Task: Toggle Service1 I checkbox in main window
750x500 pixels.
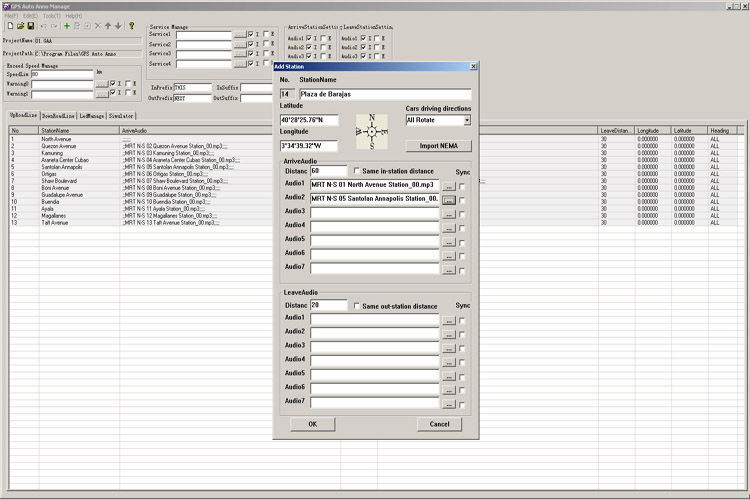Action: [x=251, y=34]
